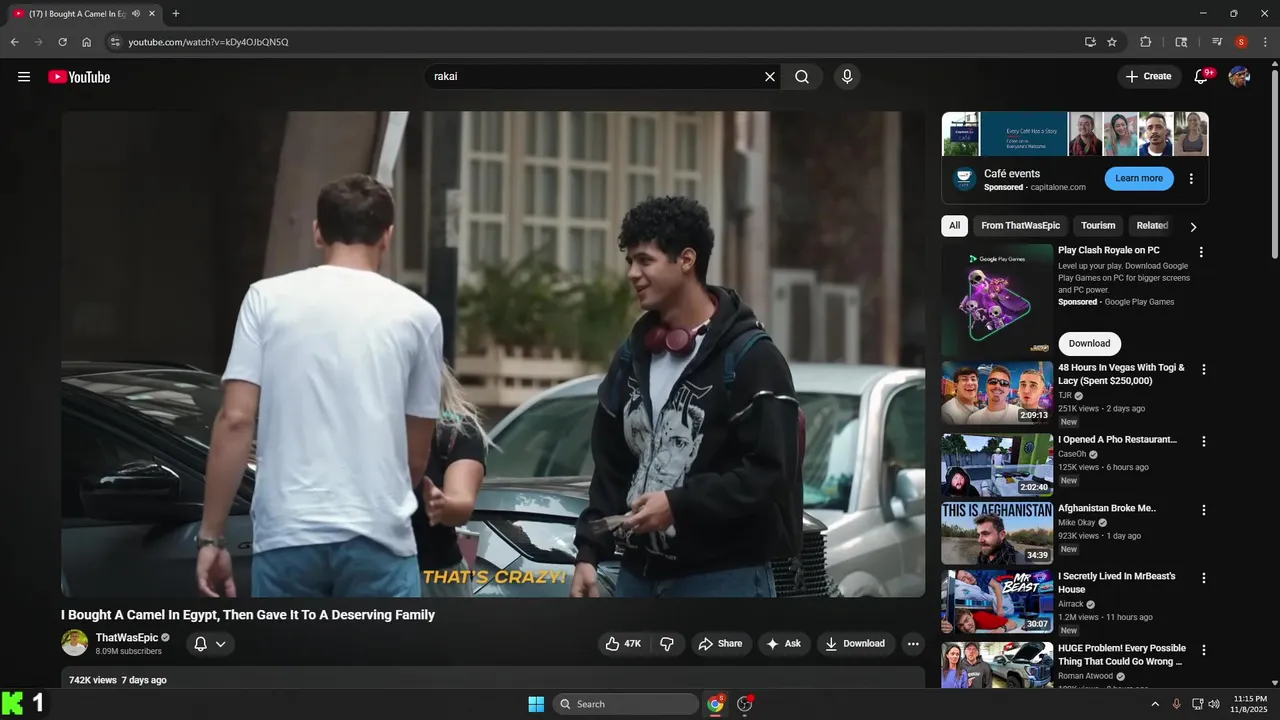Show more filter chips with the right arrow
This screenshot has width=1280, height=720.
pyautogui.click(x=1193, y=227)
